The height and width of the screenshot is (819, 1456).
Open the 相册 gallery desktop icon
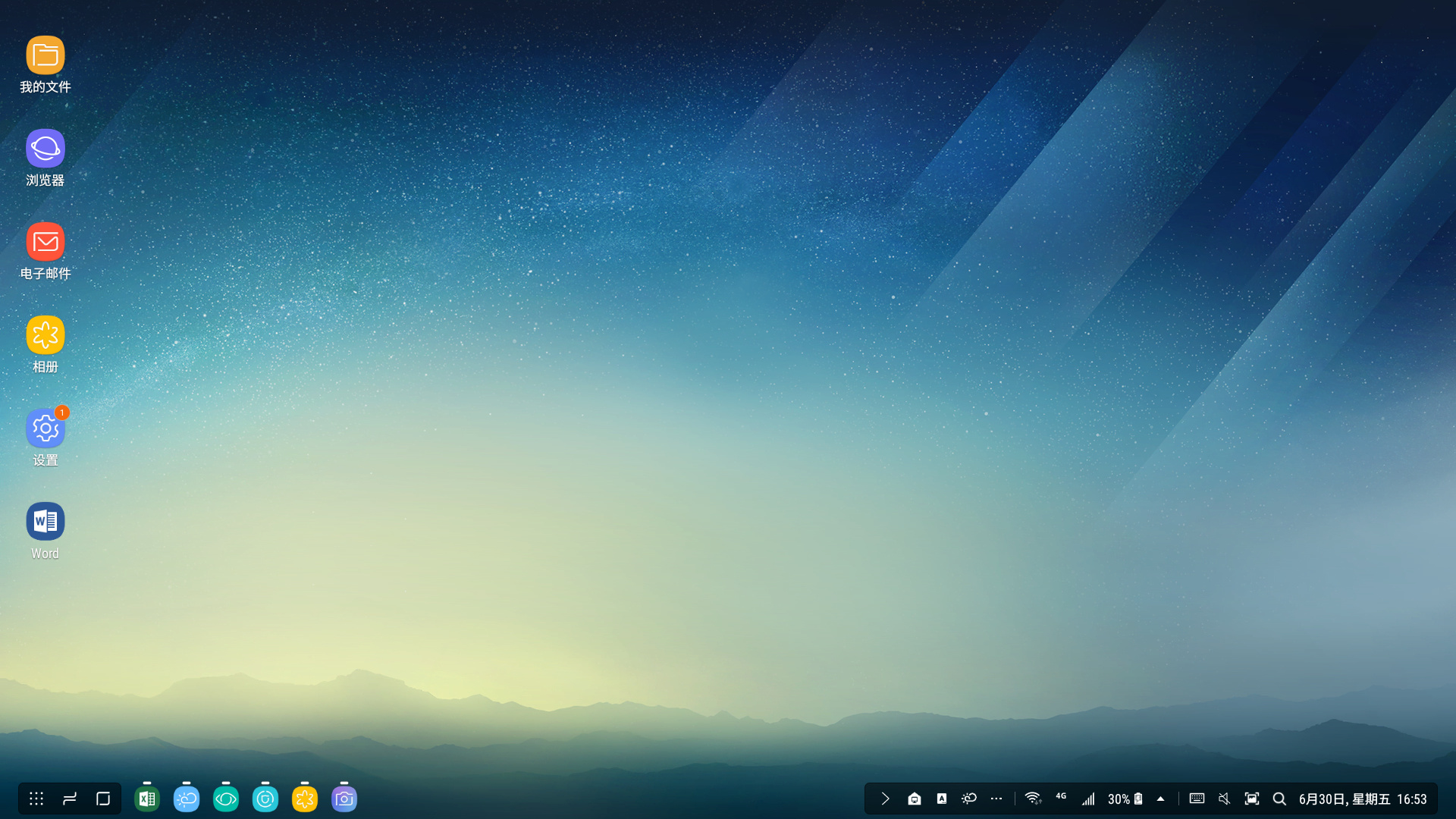point(45,336)
